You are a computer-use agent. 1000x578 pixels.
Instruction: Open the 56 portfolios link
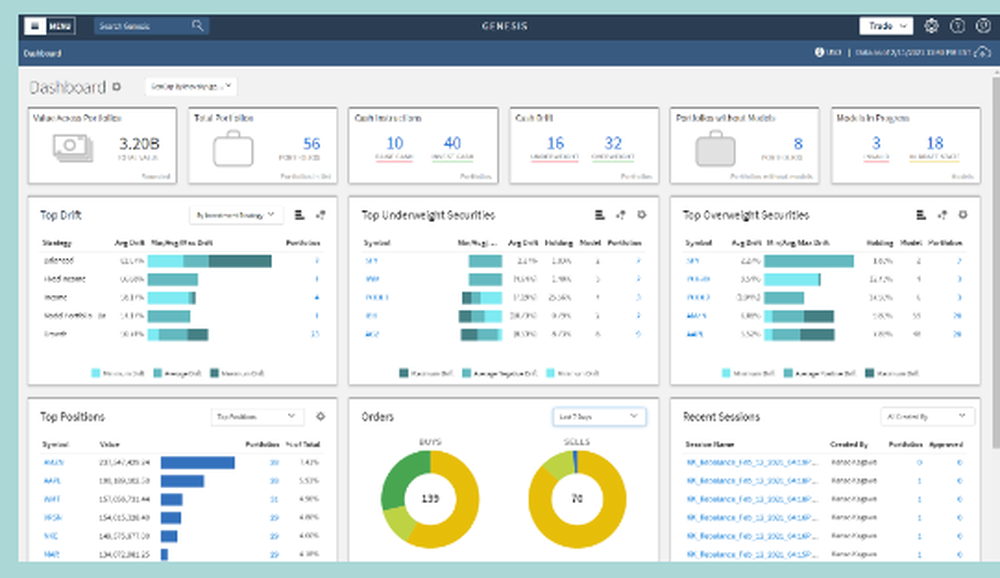[x=311, y=144]
